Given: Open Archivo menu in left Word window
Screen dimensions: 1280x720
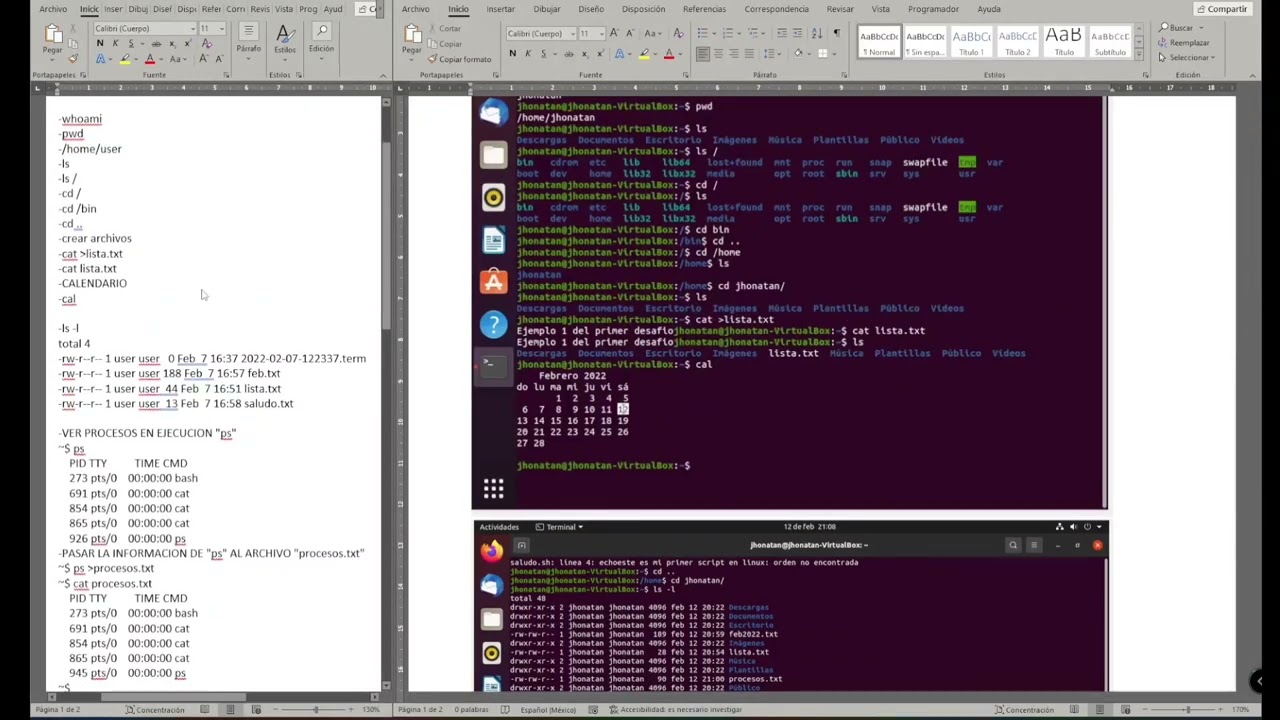Looking at the screenshot, I should tap(53, 9).
